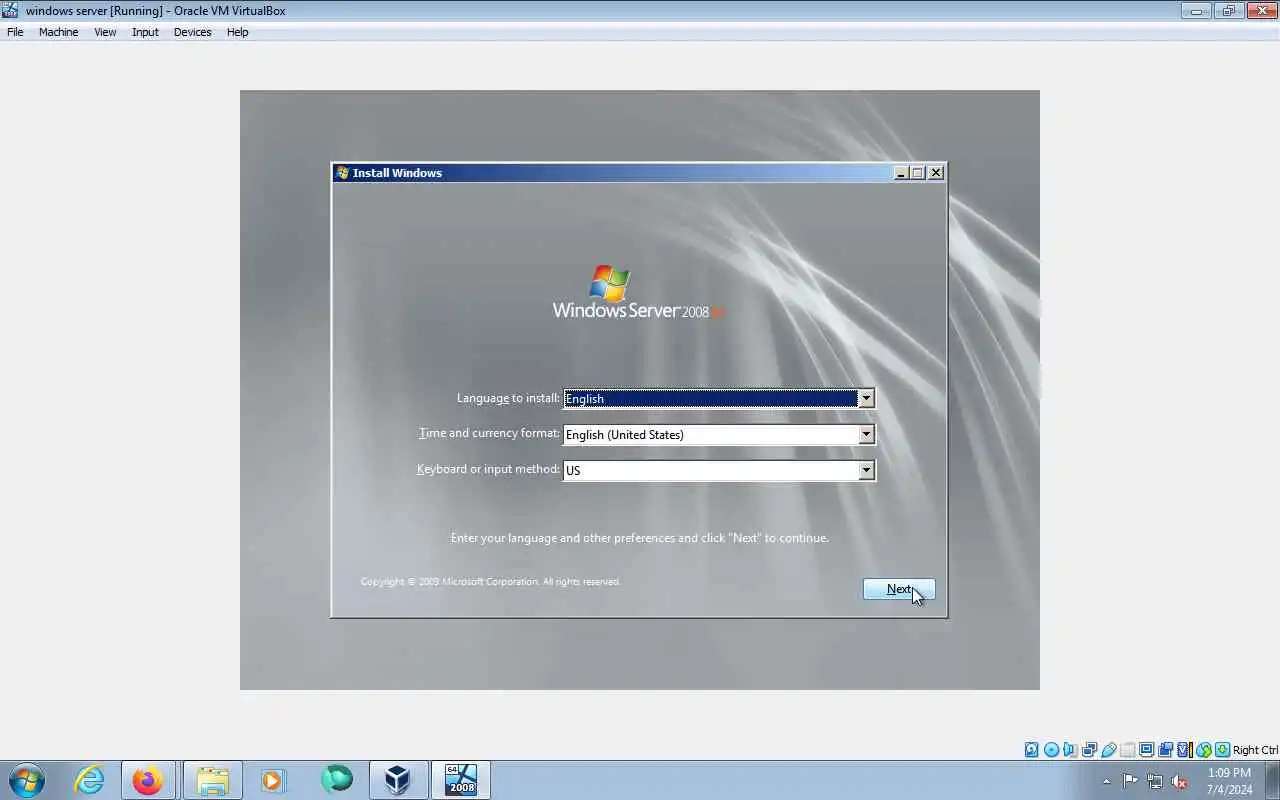This screenshot has height=800, width=1280.
Task: Open the Windows Start menu orb
Action: coord(26,780)
